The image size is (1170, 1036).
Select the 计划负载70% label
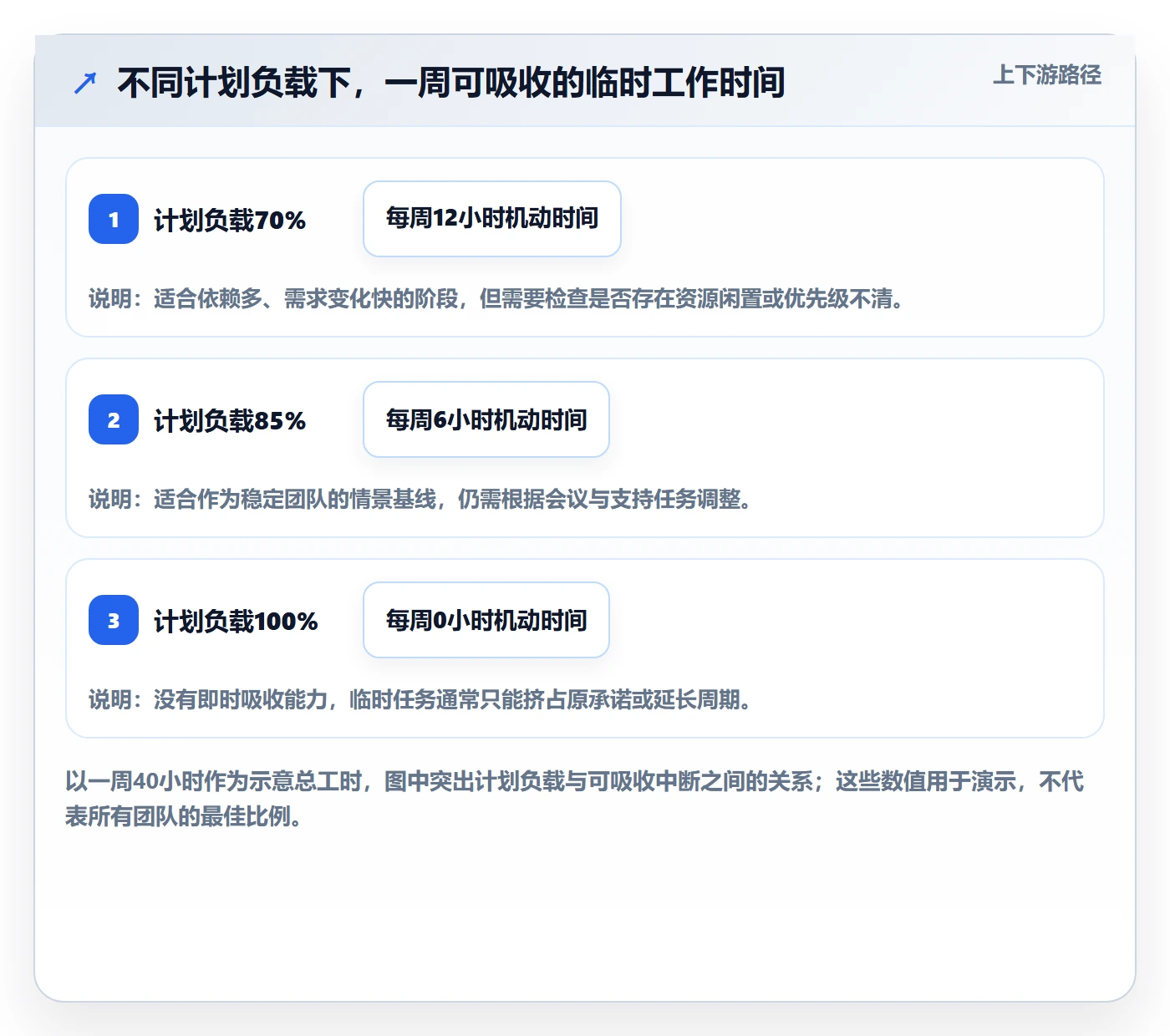pyautogui.click(x=230, y=221)
